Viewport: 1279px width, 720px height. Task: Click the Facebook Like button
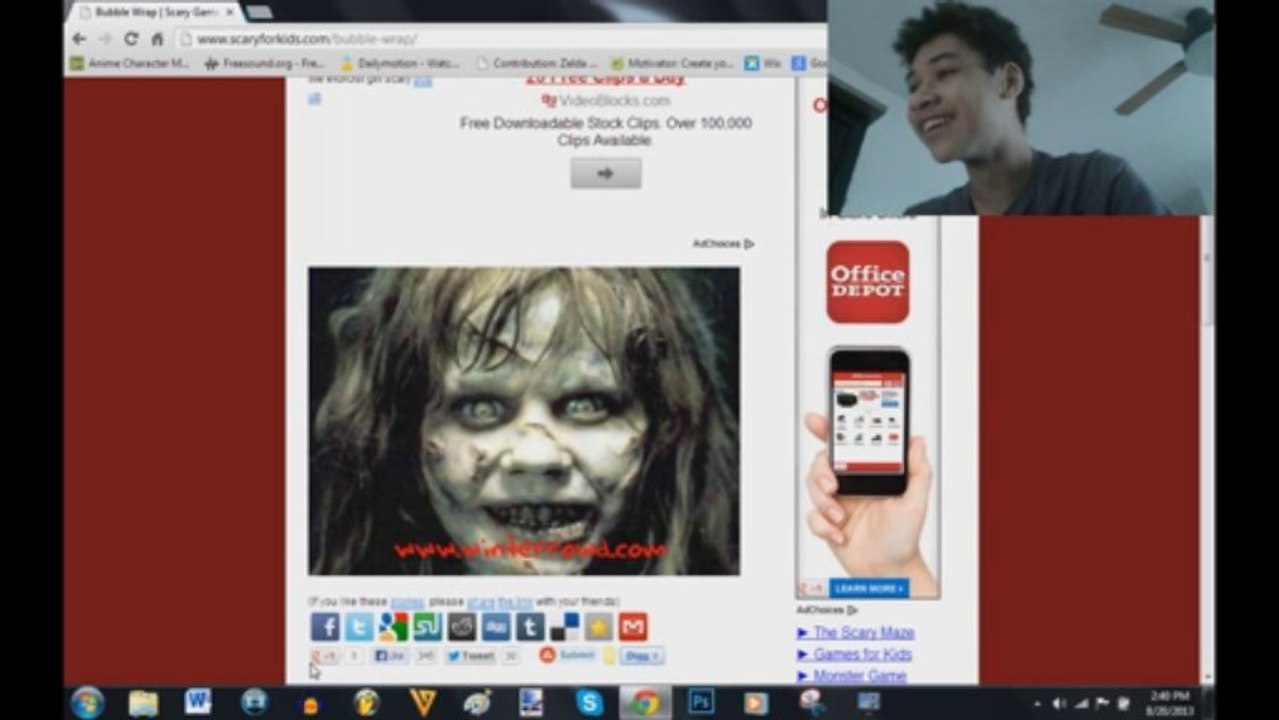click(391, 656)
